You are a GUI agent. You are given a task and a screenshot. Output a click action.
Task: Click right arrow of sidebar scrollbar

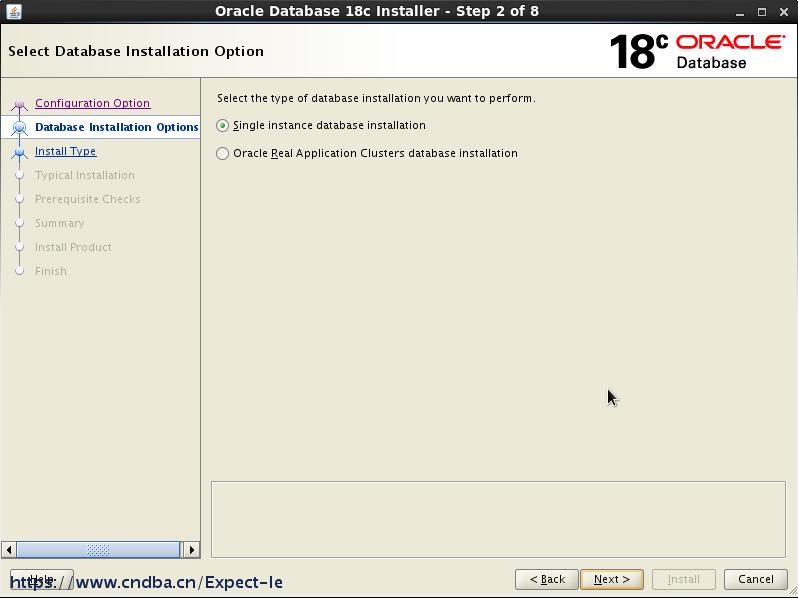tap(191, 550)
